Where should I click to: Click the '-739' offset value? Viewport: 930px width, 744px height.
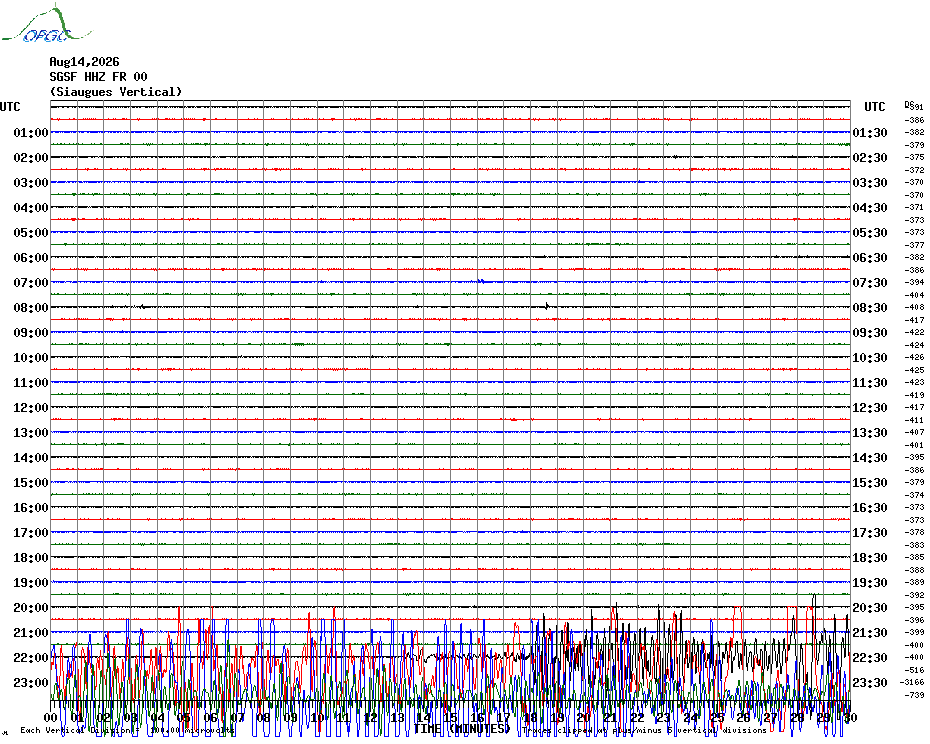[915, 695]
